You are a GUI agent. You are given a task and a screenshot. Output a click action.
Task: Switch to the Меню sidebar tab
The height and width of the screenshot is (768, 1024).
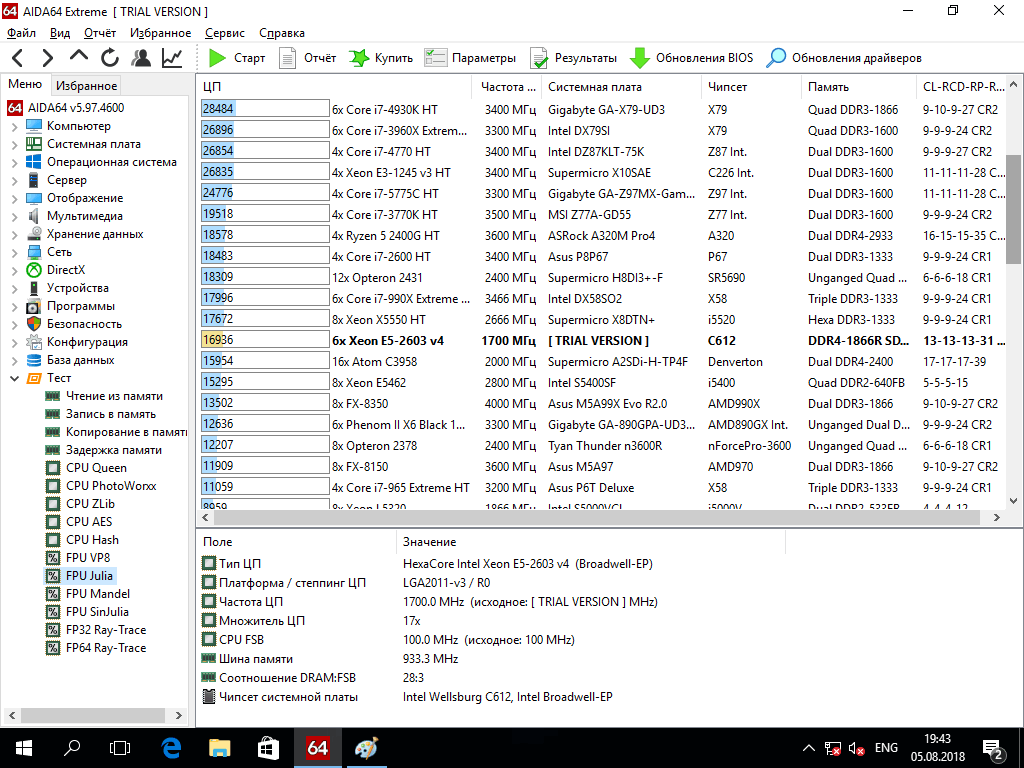pos(25,84)
